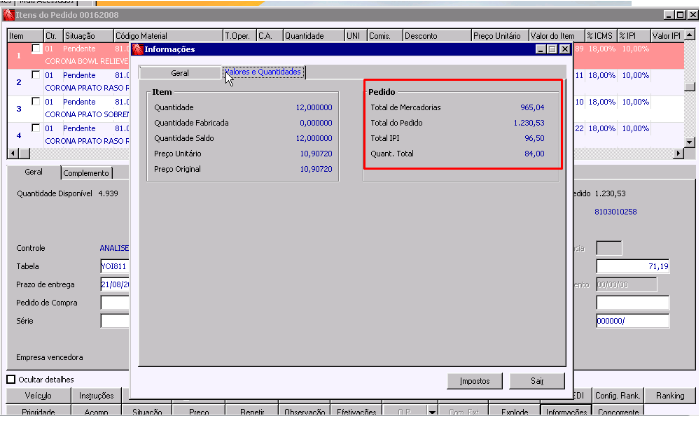The height and width of the screenshot is (421, 699).
Task: Click the Ranking button
Action: point(670,396)
